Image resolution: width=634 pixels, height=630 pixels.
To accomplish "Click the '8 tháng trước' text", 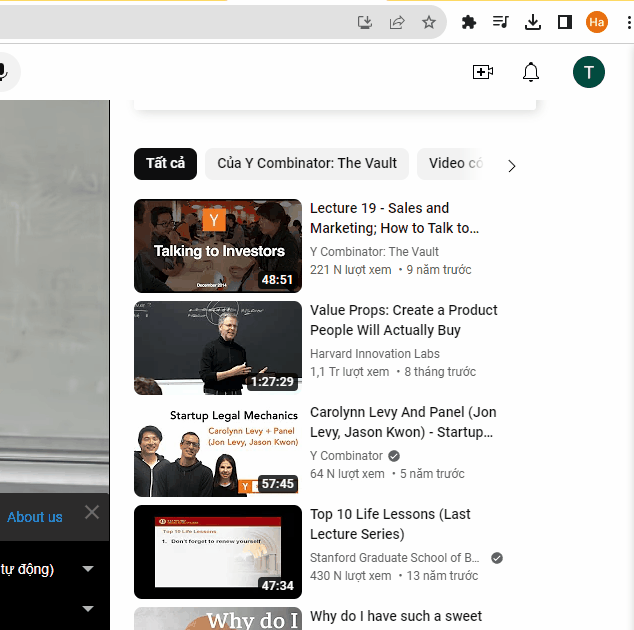I will click(x=440, y=372).
